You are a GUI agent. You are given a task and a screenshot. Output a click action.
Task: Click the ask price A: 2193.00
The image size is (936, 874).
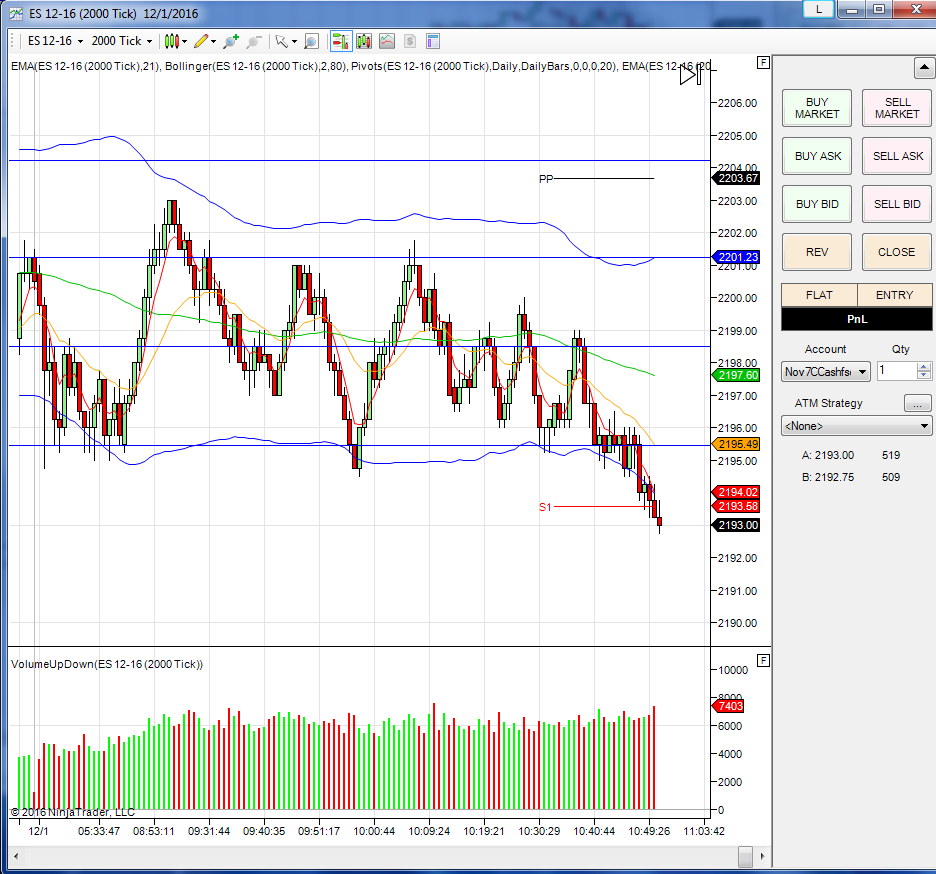click(827, 455)
